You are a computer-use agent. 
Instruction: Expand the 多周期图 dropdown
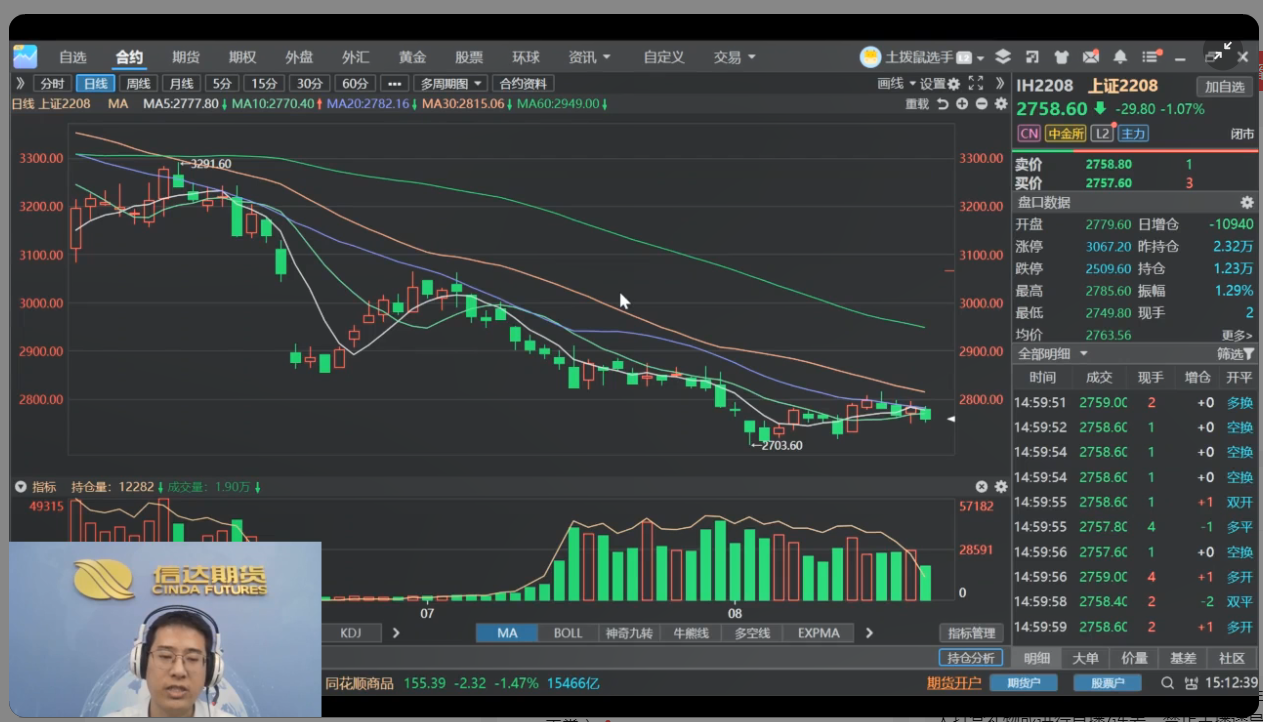451,84
